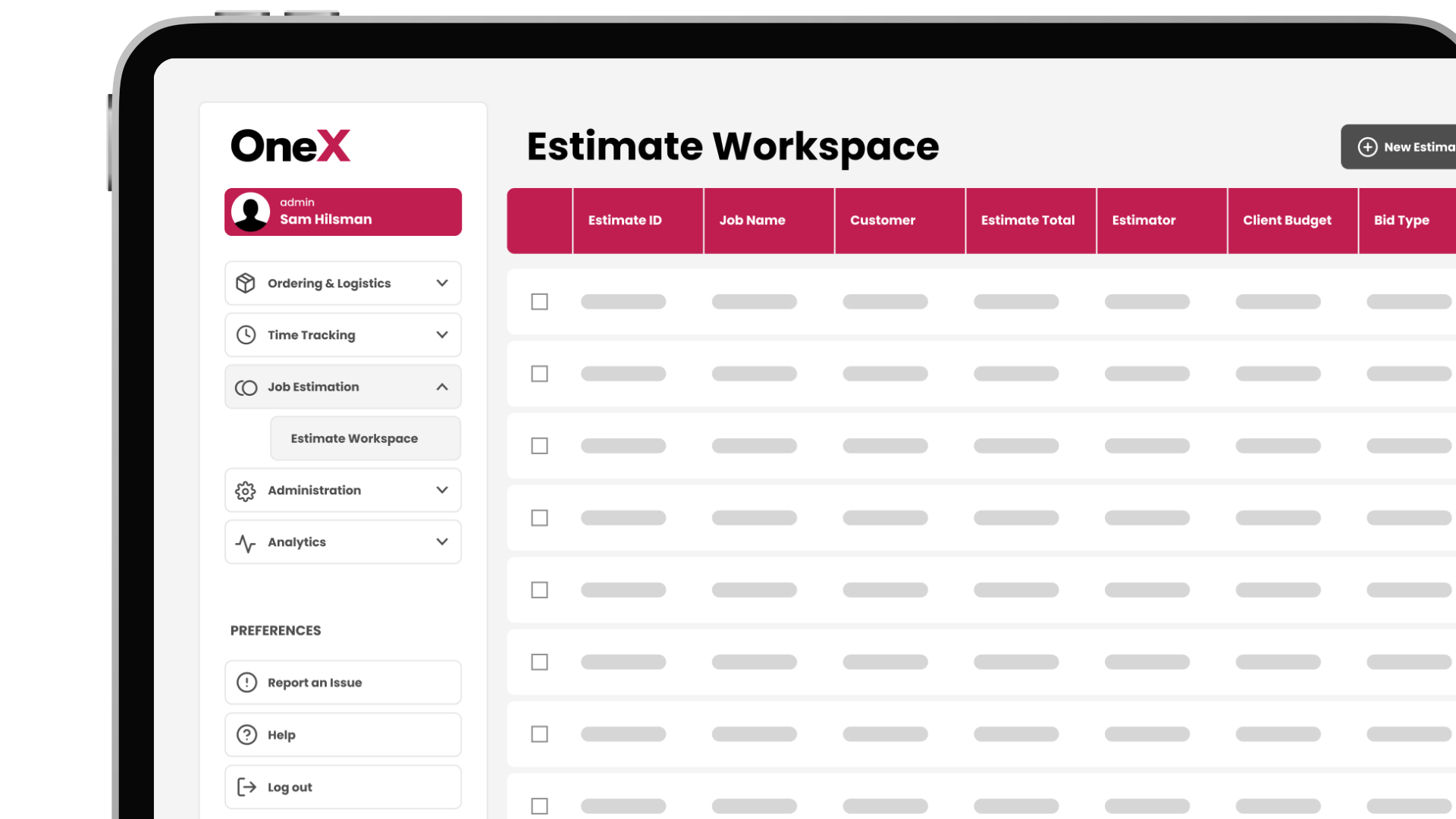Select the Analytics waveform icon
Screen dimensions: 1456x819
(x=245, y=541)
